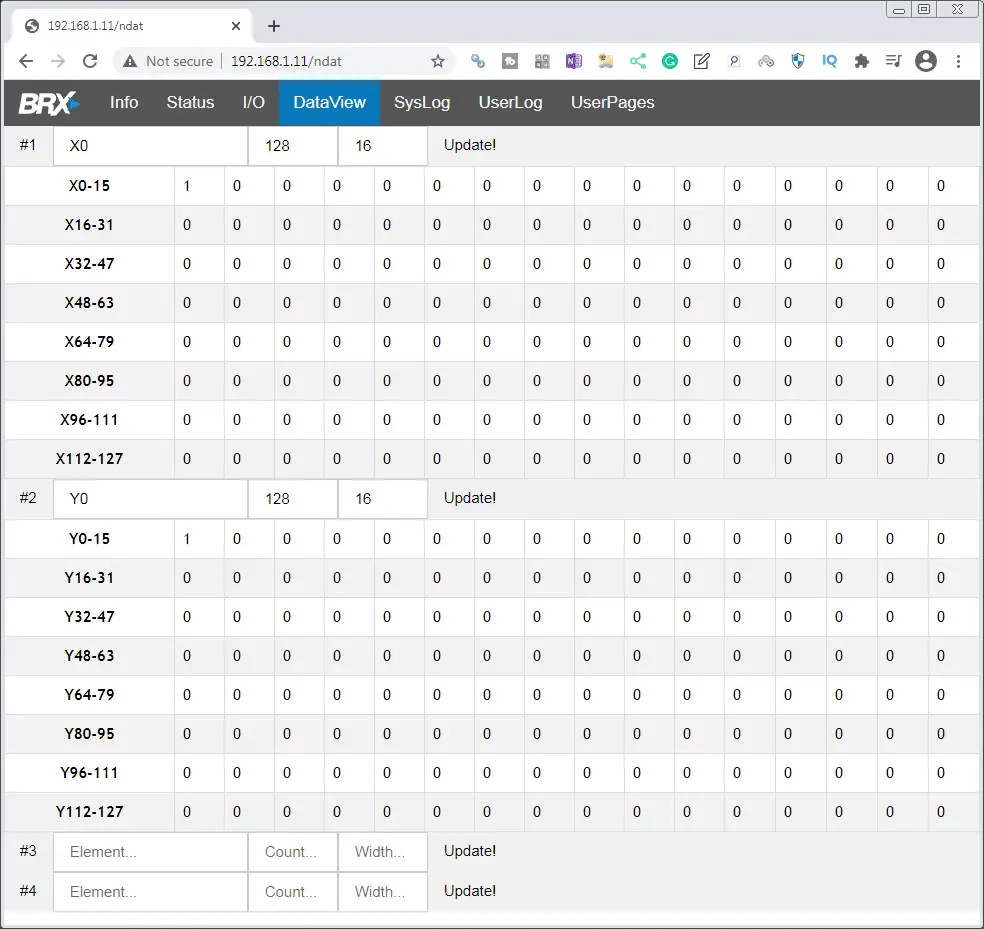
Task: Open the green share extension
Action: (638, 61)
